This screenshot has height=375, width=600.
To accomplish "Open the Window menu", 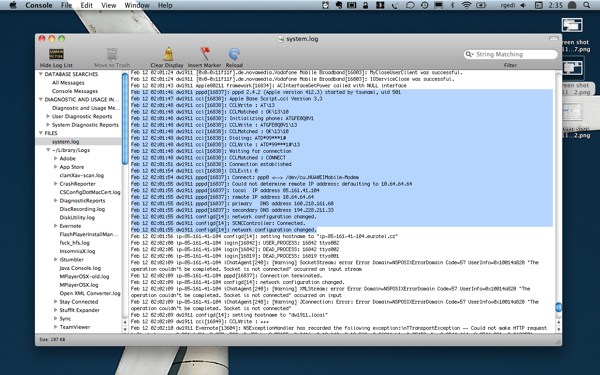I will [x=137, y=5].
